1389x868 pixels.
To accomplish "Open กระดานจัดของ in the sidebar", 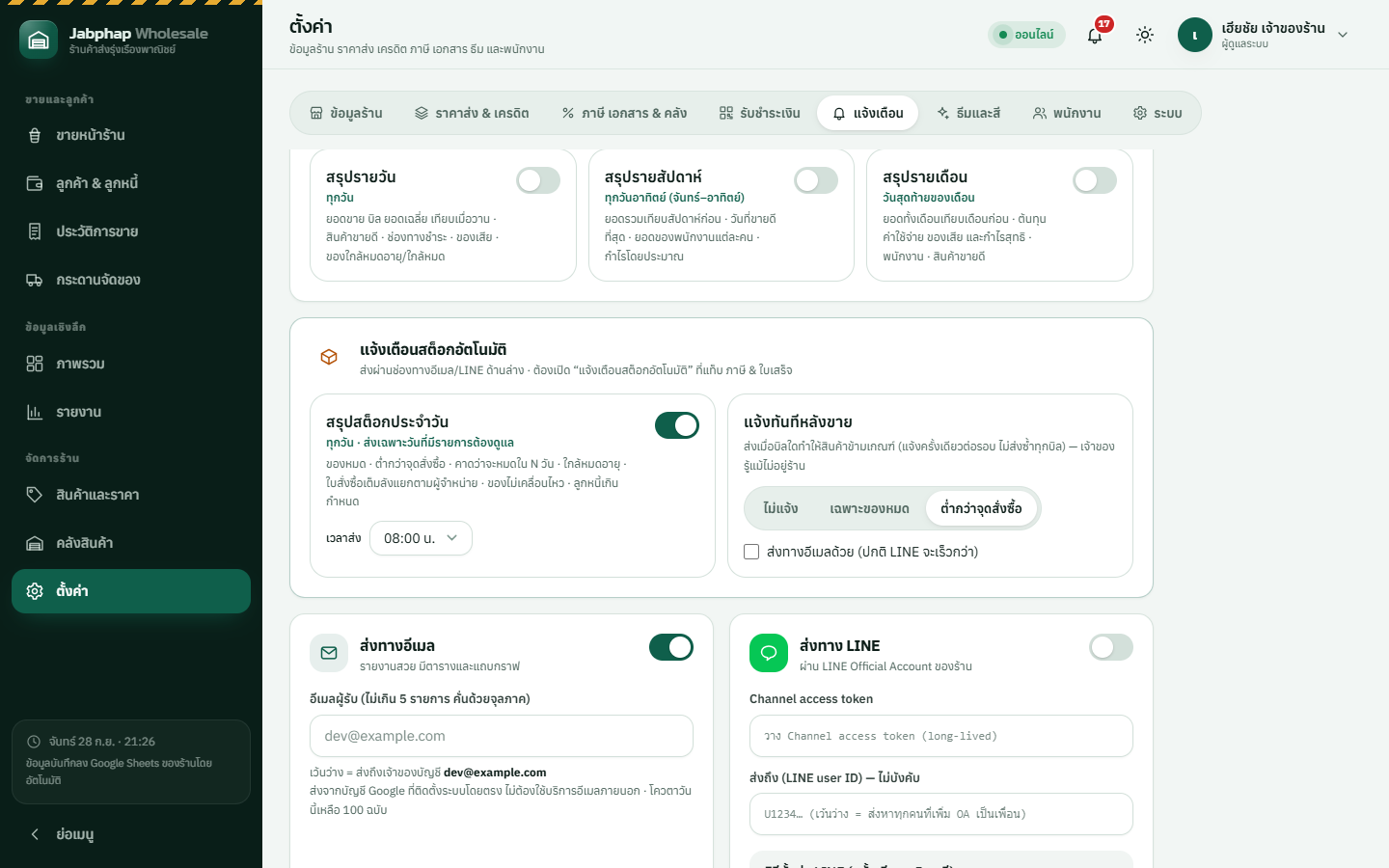I will (x=131, y=280).
